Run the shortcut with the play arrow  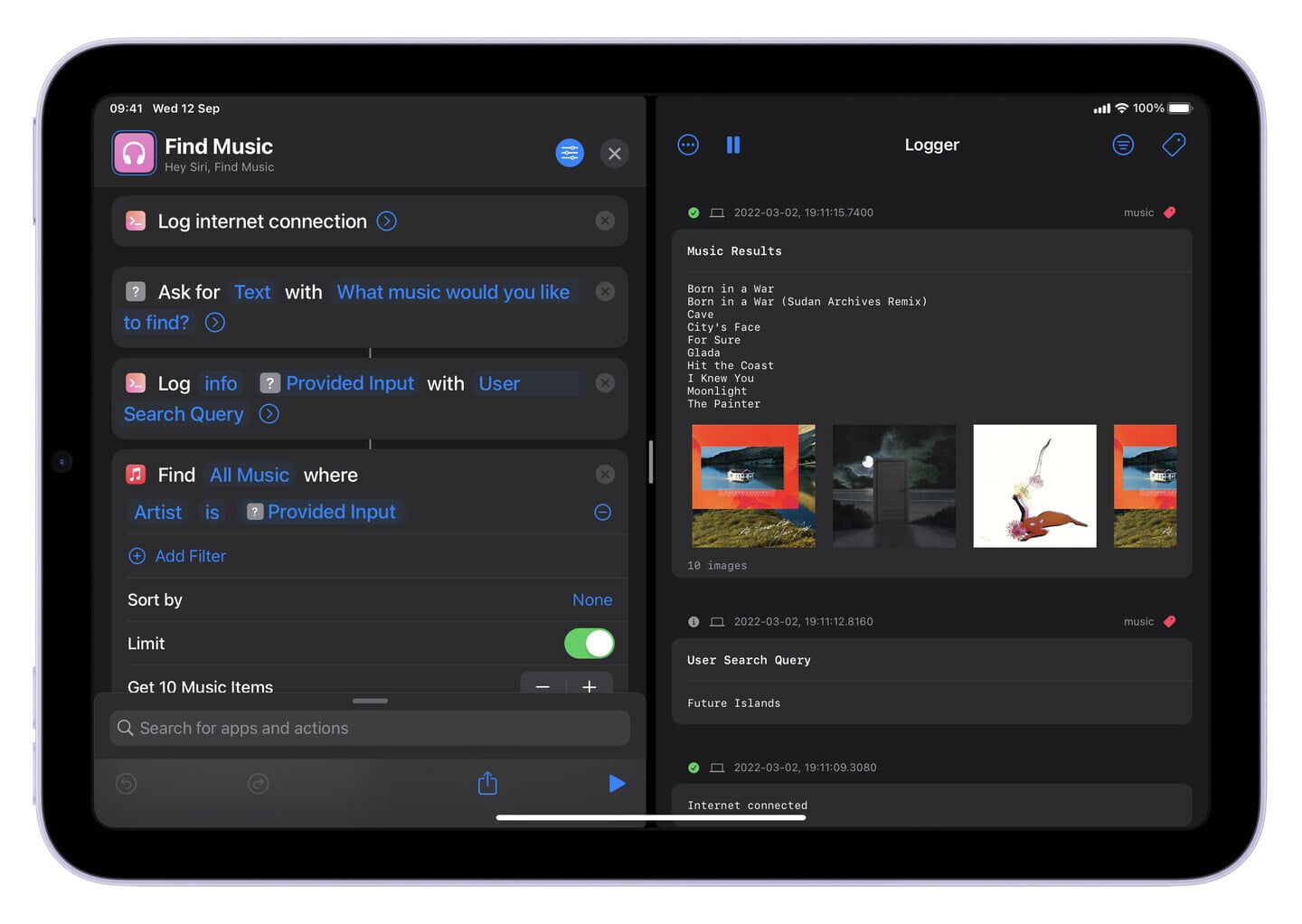tap(618, 783)
